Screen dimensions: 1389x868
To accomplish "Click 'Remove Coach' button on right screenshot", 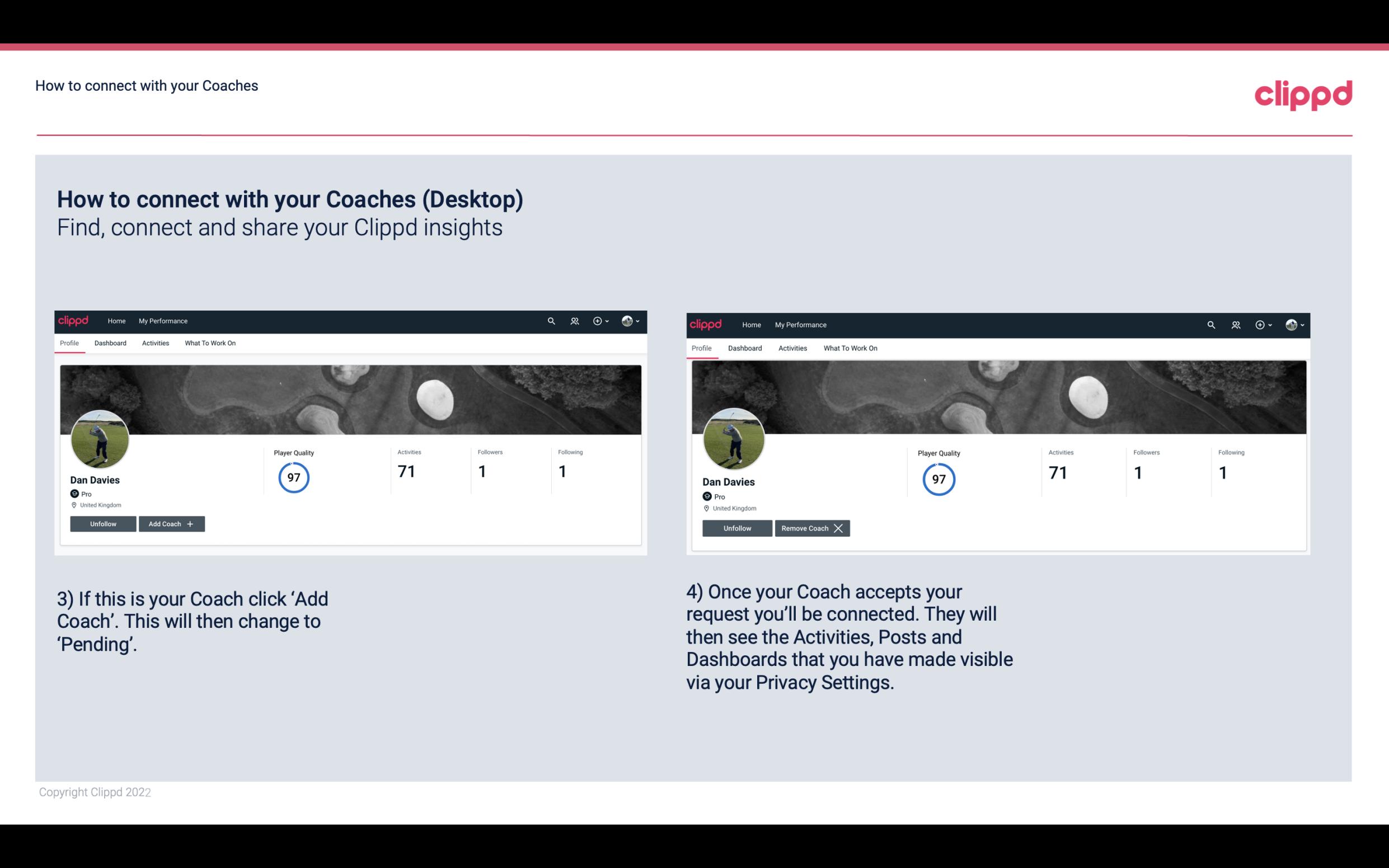I will [x=811, y=528].
